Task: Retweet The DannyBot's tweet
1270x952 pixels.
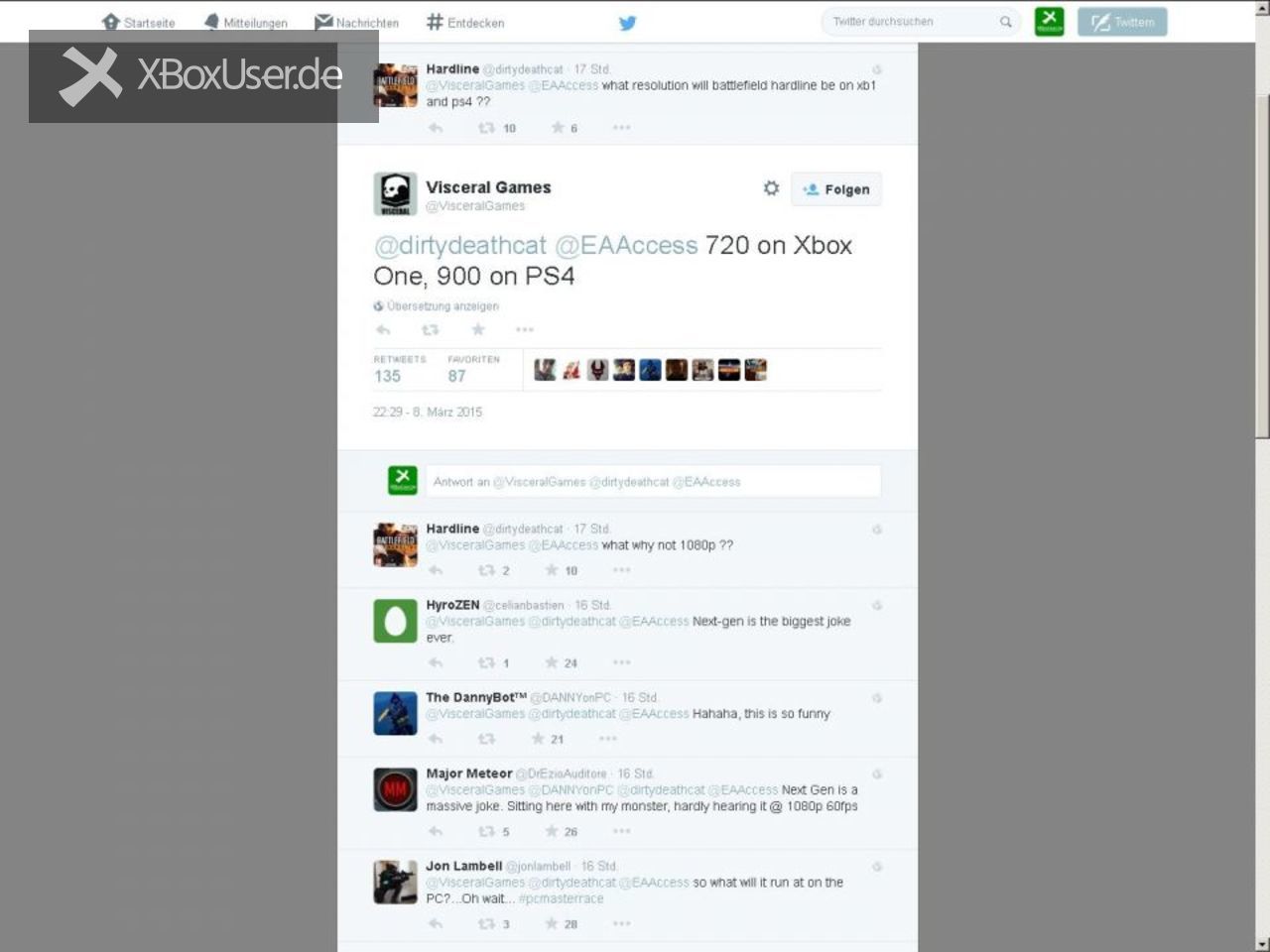Action: [486, 739]
